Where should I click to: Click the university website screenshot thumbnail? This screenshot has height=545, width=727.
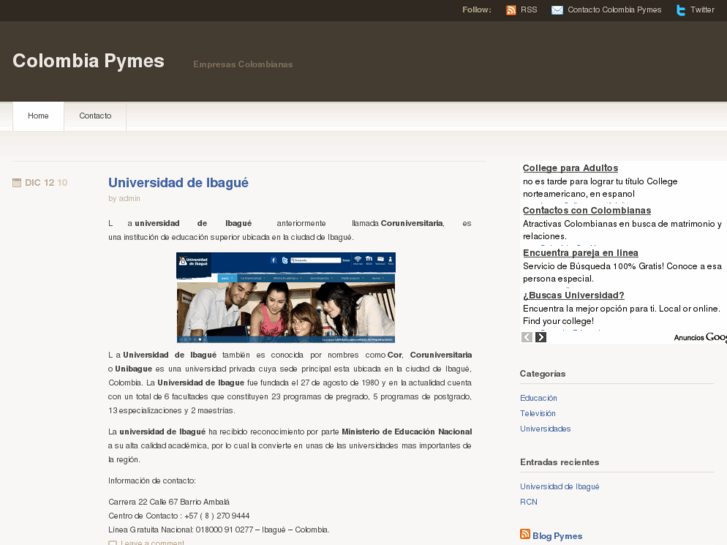click(x=286, y=298)
